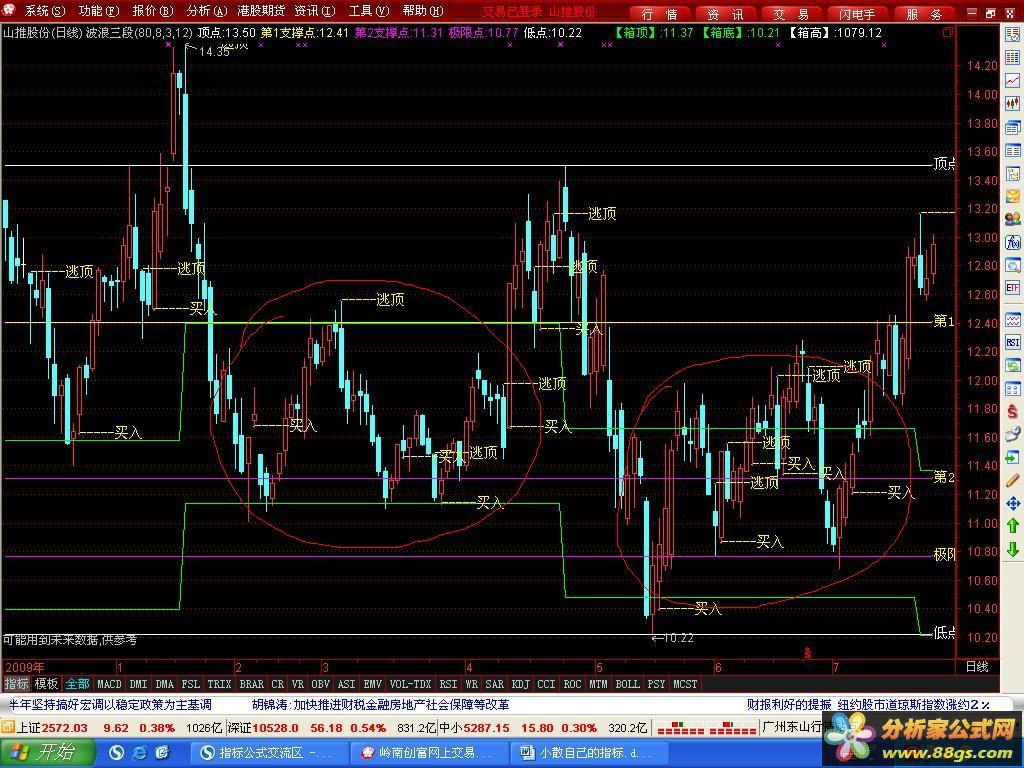Click the 资讯 button at top right

tap(725, 14)
